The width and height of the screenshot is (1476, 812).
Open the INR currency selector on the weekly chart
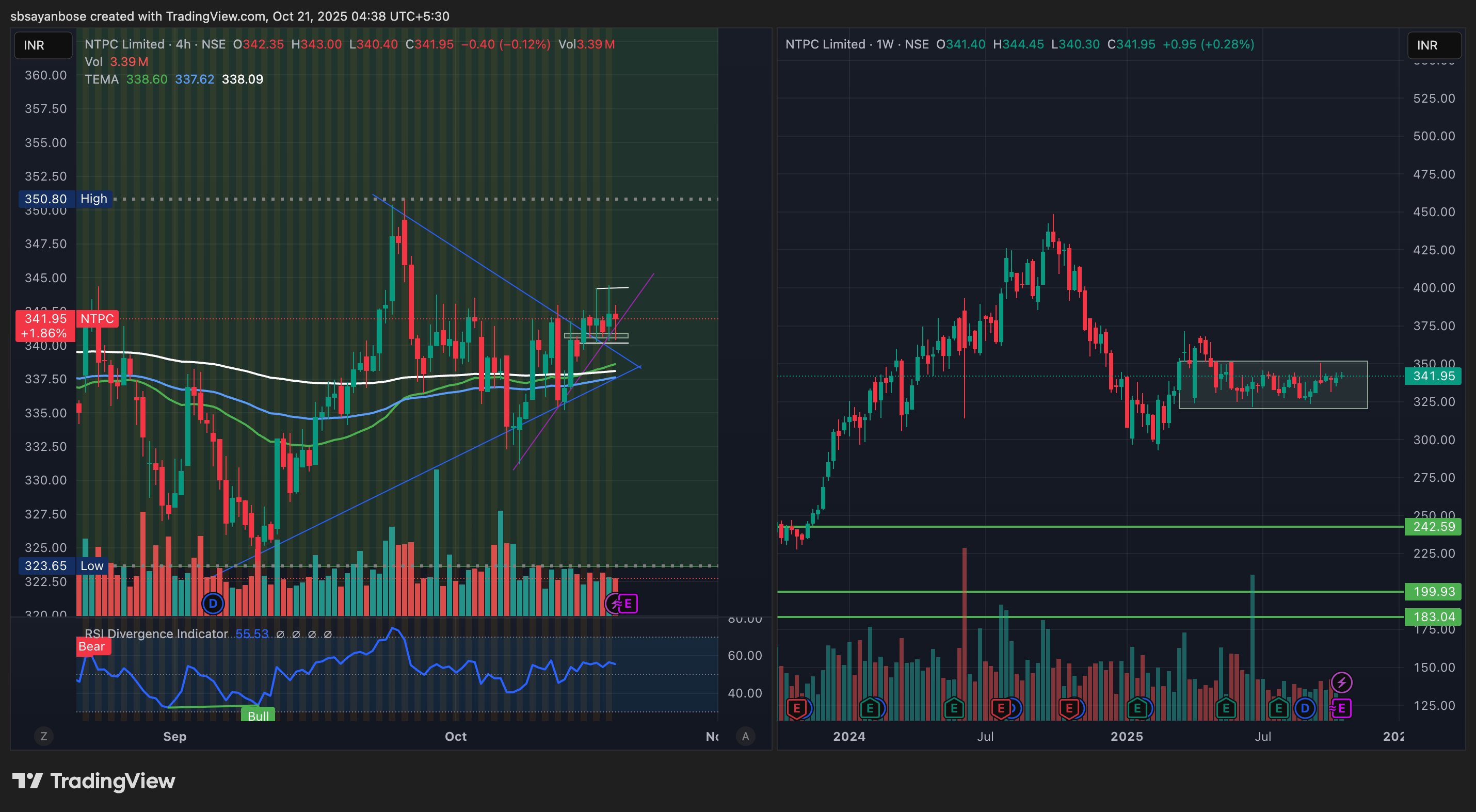pyautogui.click(x=1434, y=45)
